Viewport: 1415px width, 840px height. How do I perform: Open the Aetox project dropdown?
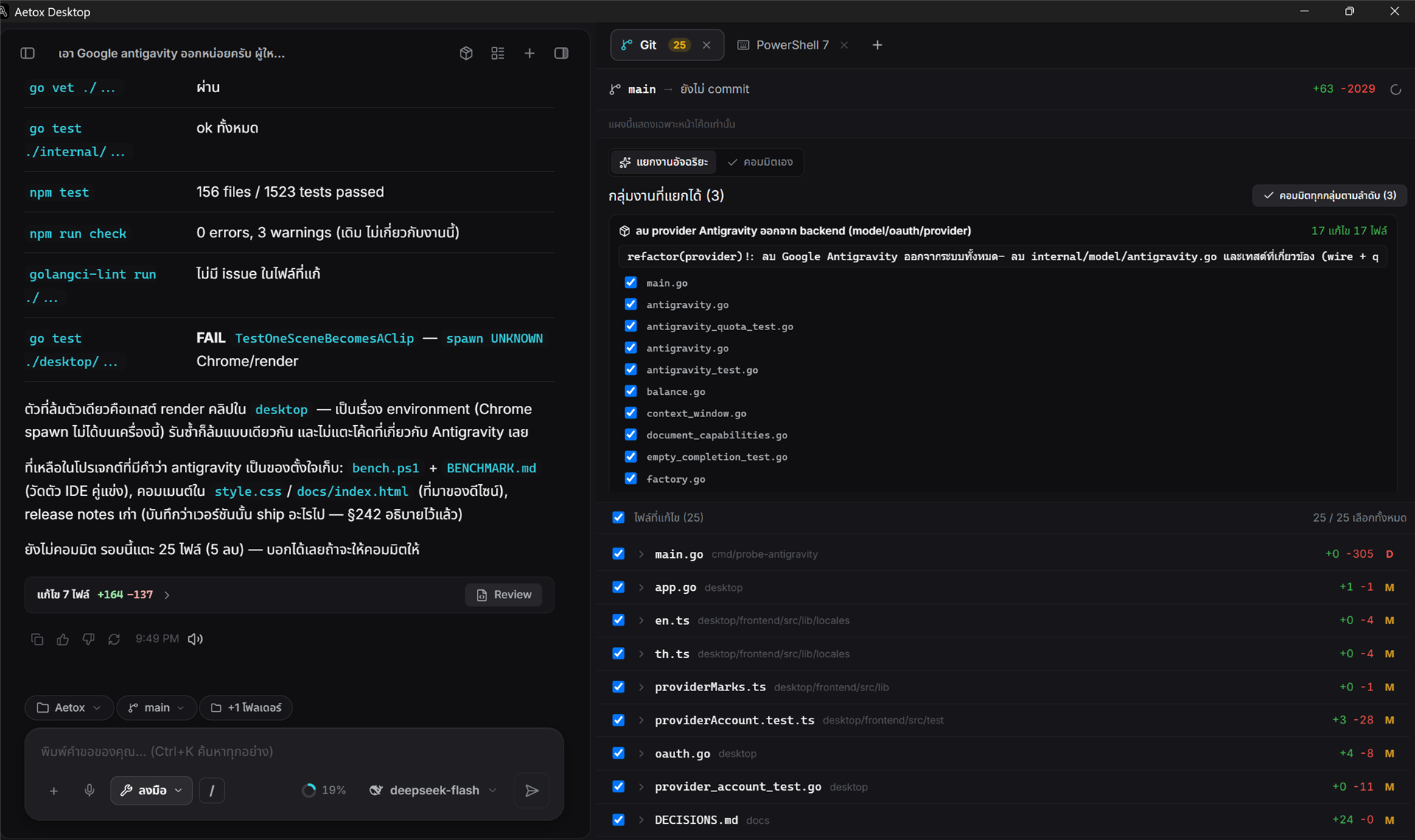pyautogui.click(x=69, y=707)
